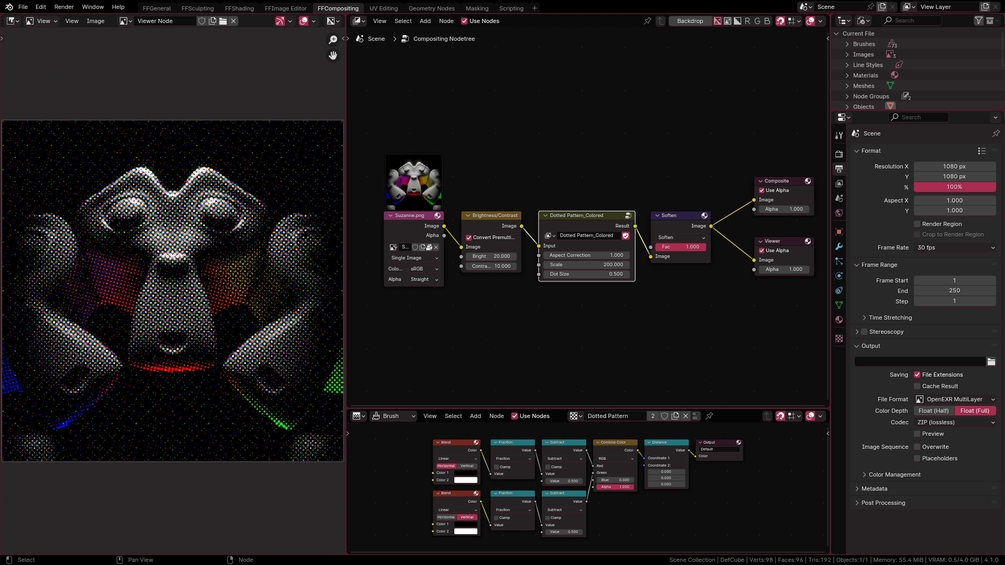Open the Brush type dropdown in lower editor
This screenshot has height=565, width=1005.
pyautogui.click(x=394, y=416)
